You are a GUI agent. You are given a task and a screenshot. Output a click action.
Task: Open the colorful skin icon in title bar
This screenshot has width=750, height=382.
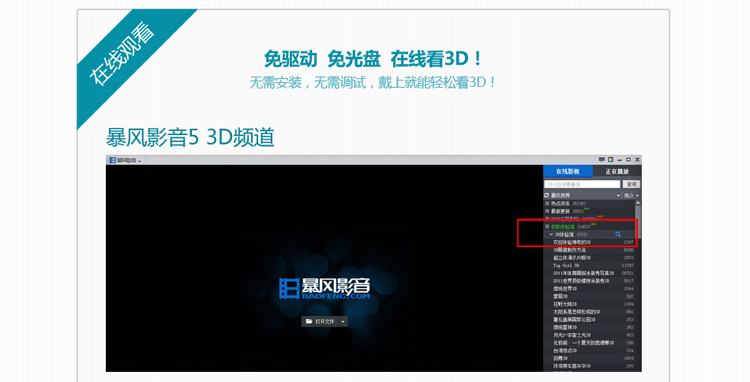(x=611, y=160)
